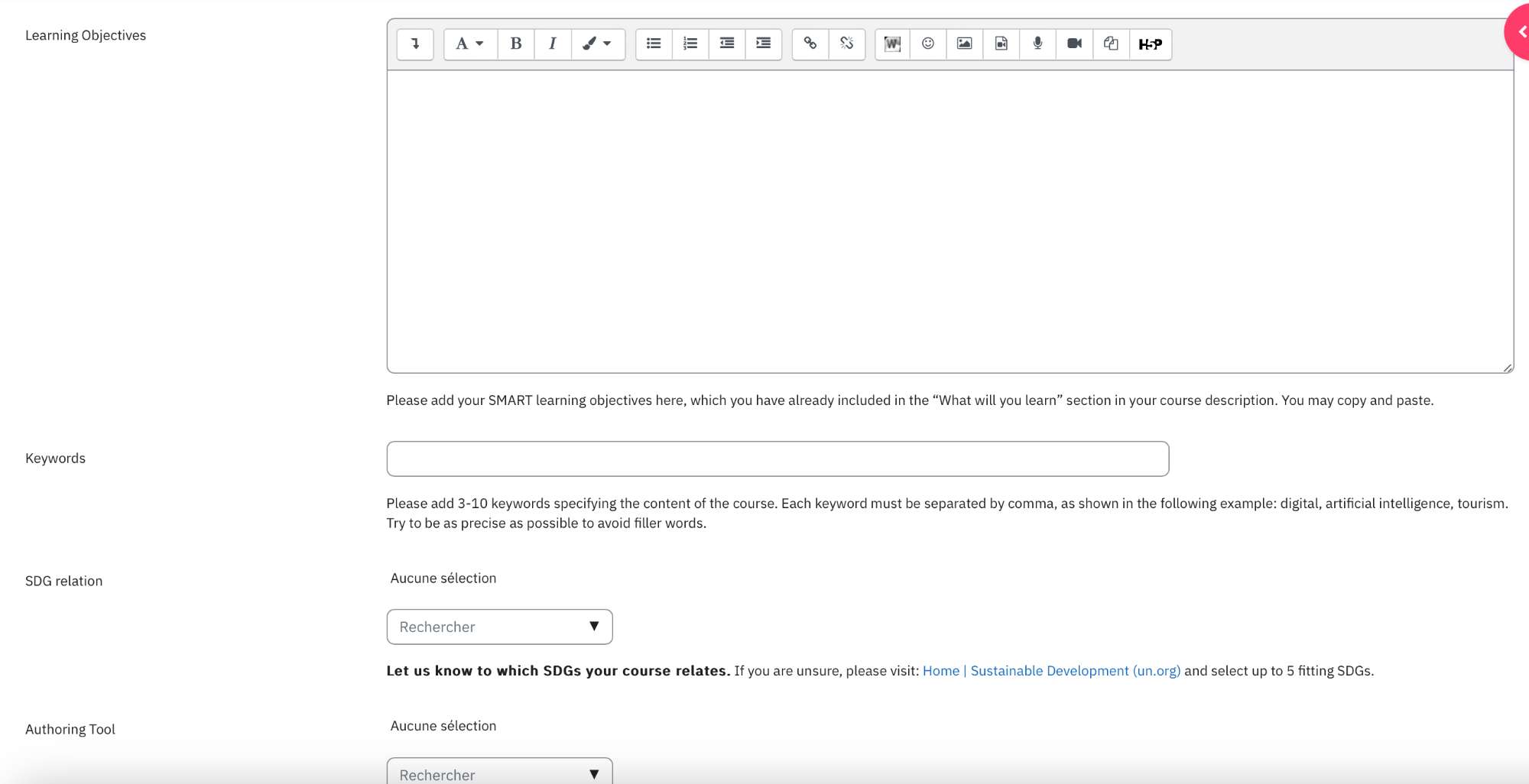Remove link using the unlink icon

coord(847,44)
